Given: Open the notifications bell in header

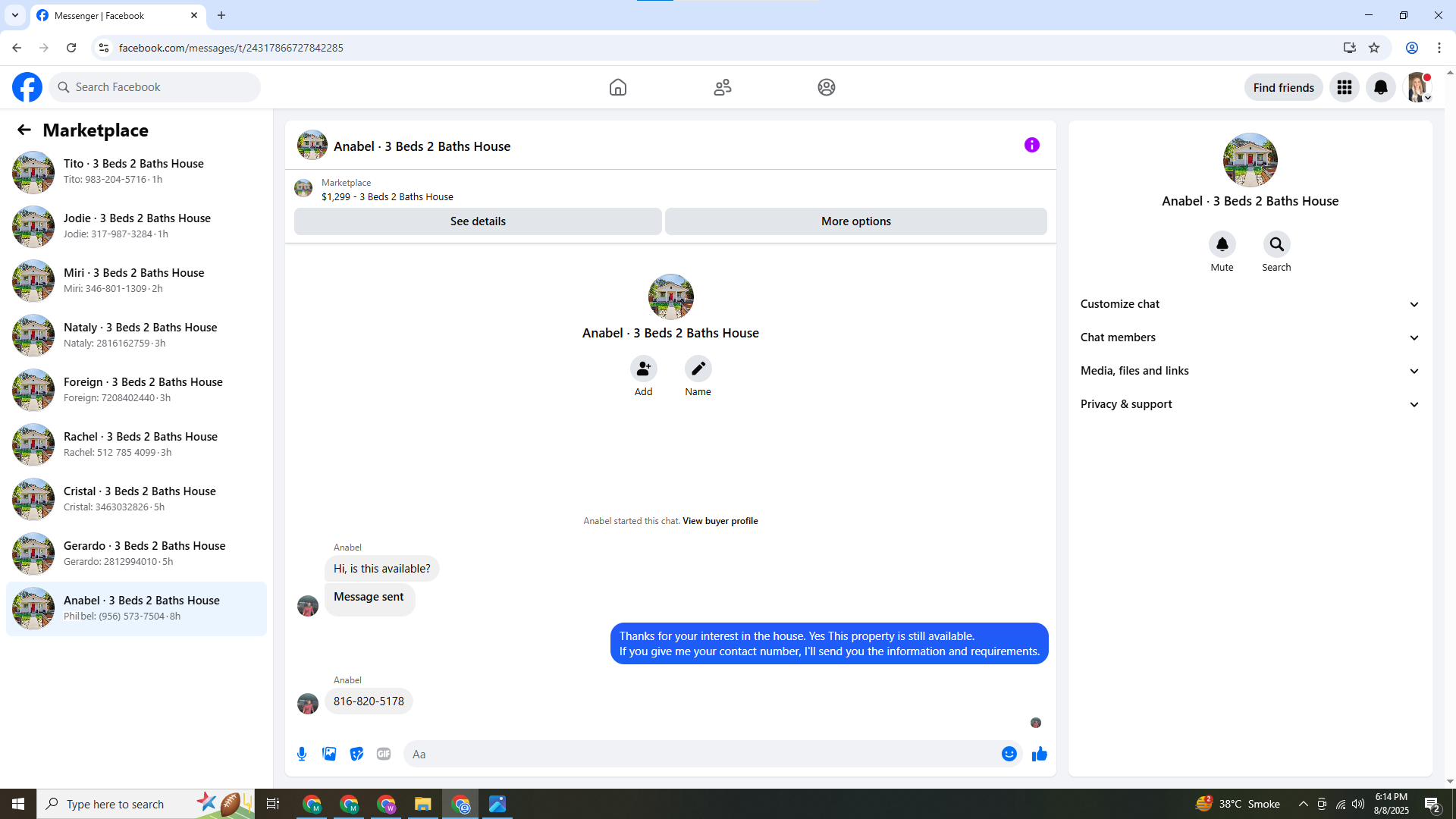Looking at the screenshot, I should [x=1380, y=87].
